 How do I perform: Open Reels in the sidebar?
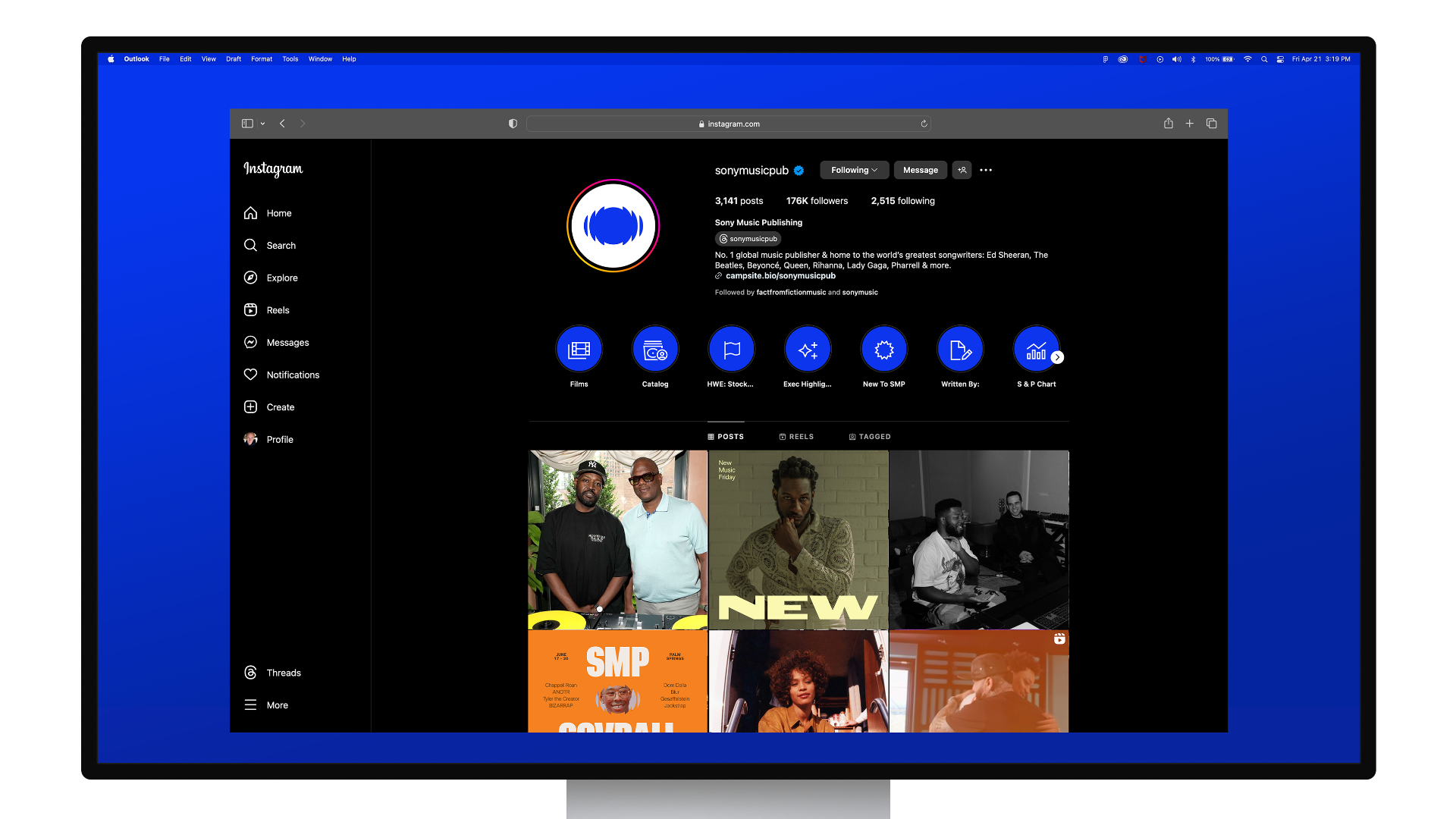coord(266,310)
